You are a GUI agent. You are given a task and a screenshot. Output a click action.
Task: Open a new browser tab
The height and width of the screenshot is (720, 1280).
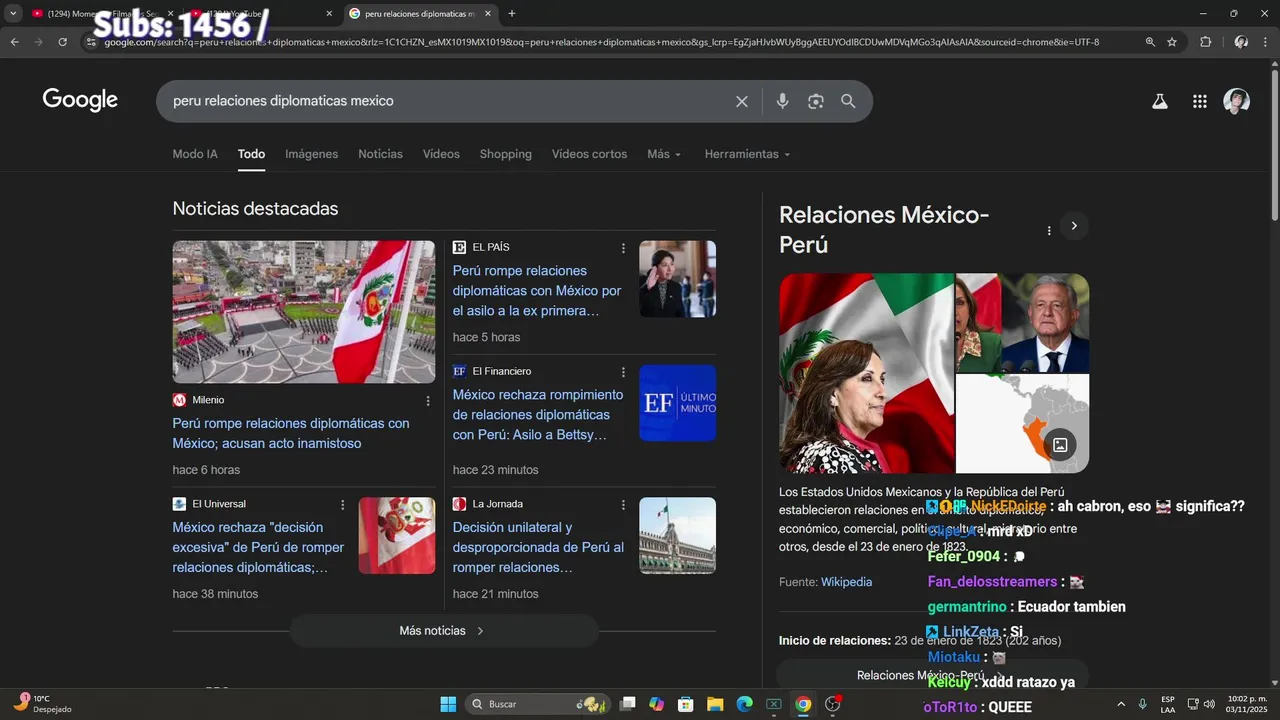coord(512,14)
